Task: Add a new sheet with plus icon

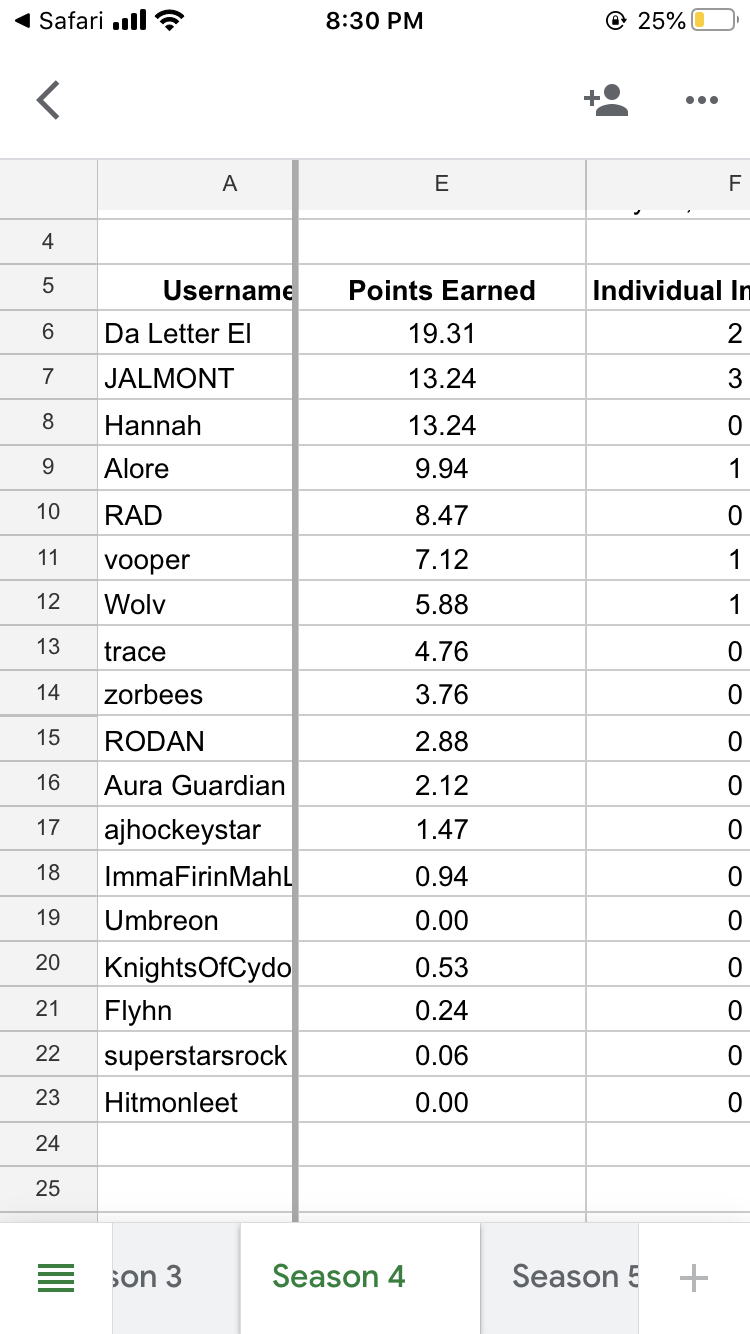Action: [x=693, y=1277]
